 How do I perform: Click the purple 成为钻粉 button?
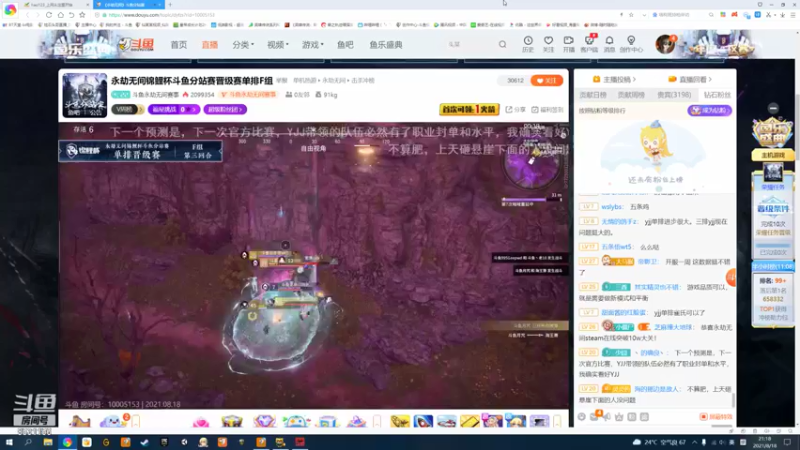click(x=709, y=110)
